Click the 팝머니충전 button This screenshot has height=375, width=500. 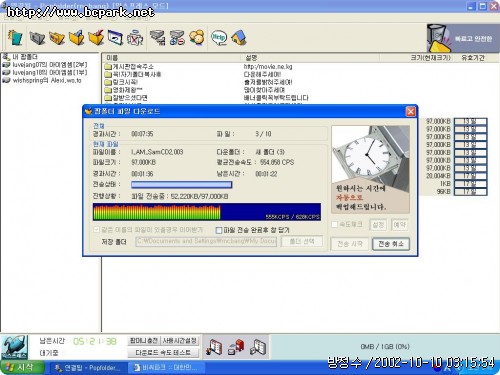(x=144, y=341)
